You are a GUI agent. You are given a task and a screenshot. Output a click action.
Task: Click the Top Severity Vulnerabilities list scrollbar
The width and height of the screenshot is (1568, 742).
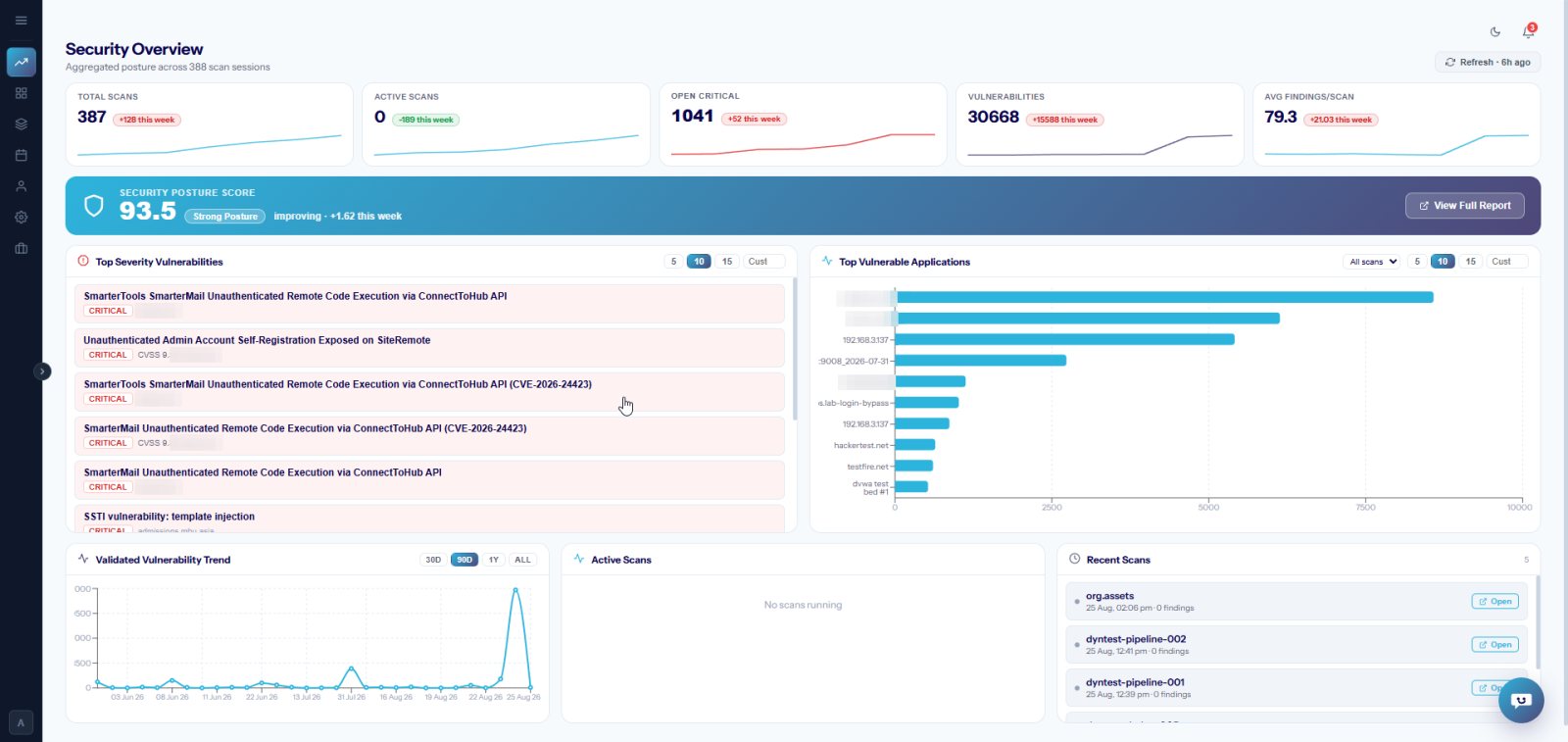(x=795, y=349)
